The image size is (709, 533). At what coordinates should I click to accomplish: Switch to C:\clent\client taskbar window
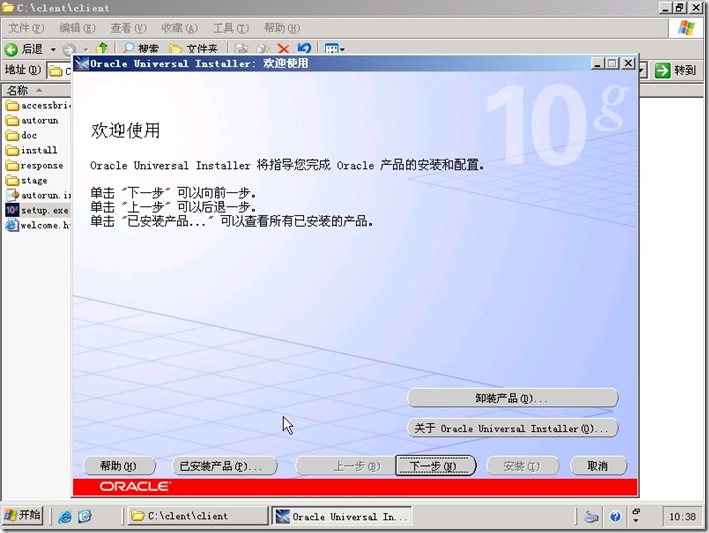pyautogui.click(x=197, y=516)
